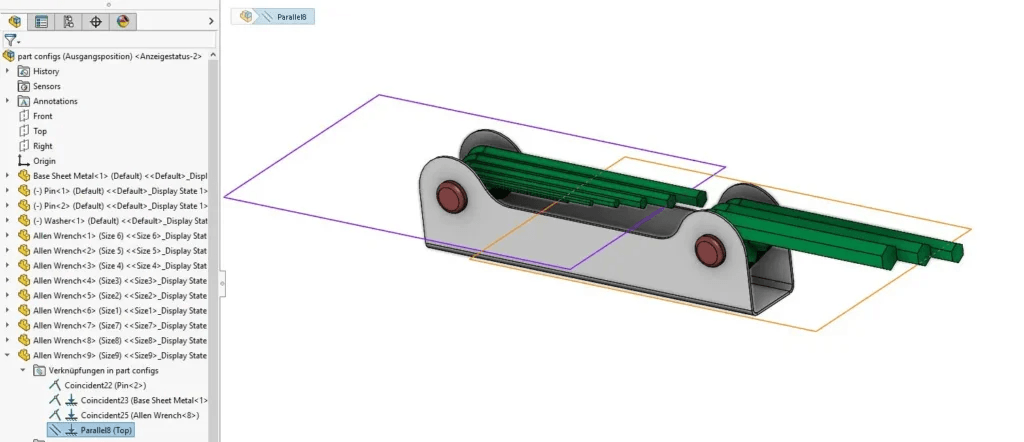
Task: Expand the panel tabs chevron arrow
Action: (209, 21)
